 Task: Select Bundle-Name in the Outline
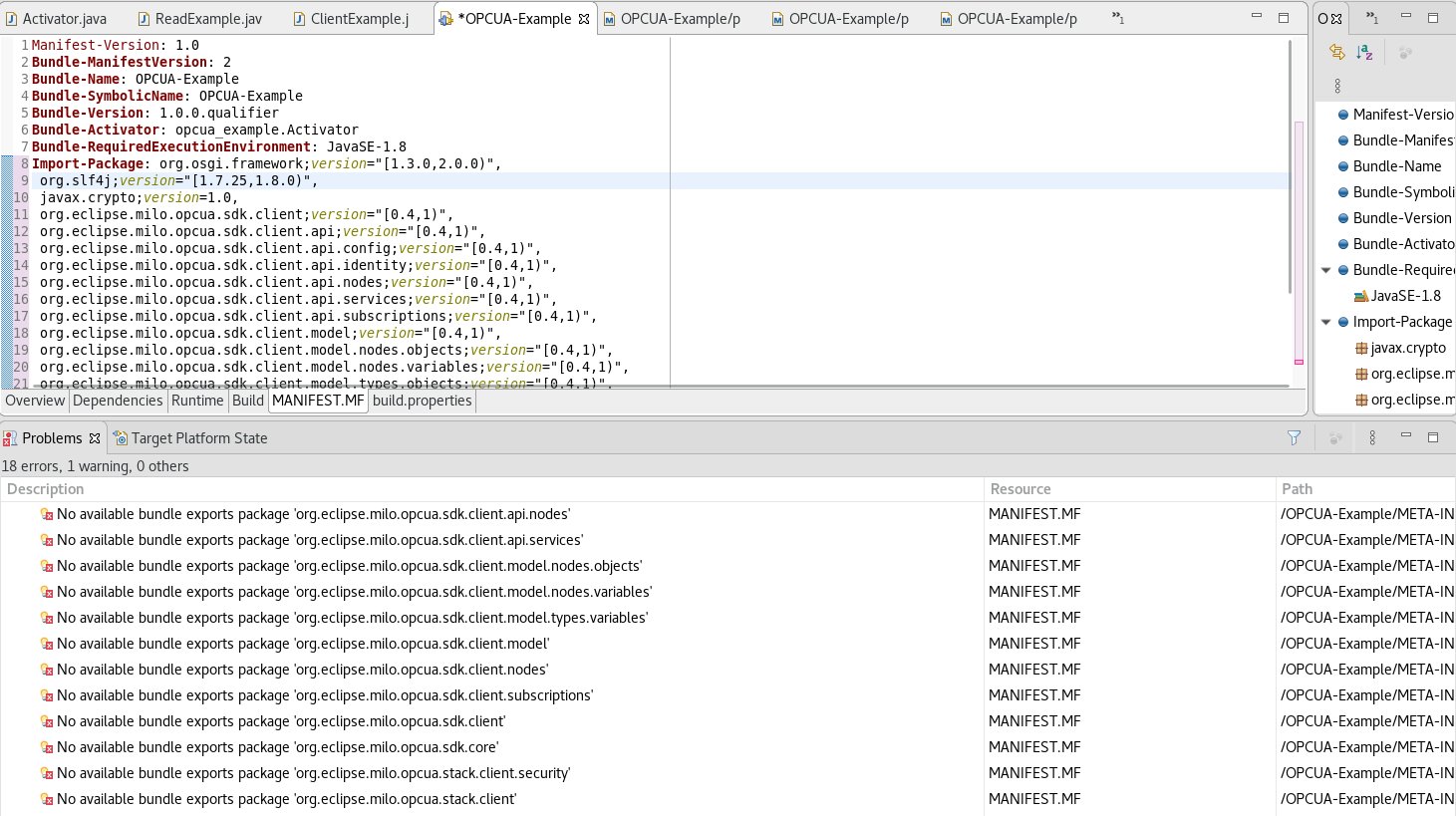(x=1389, y=166)
